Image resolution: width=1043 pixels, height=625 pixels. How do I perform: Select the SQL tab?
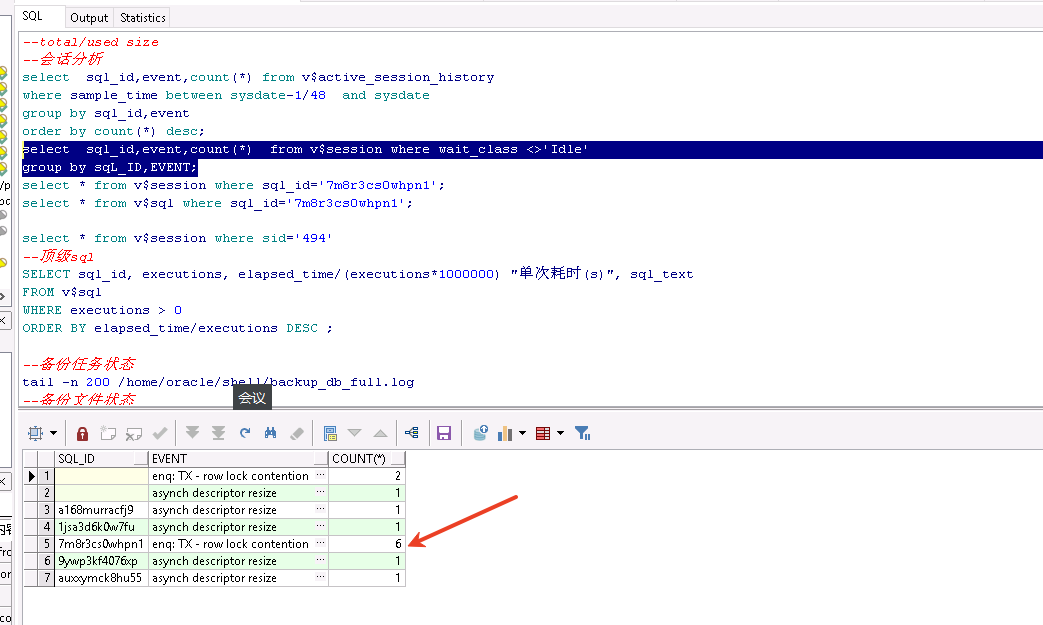coord(33,16)
